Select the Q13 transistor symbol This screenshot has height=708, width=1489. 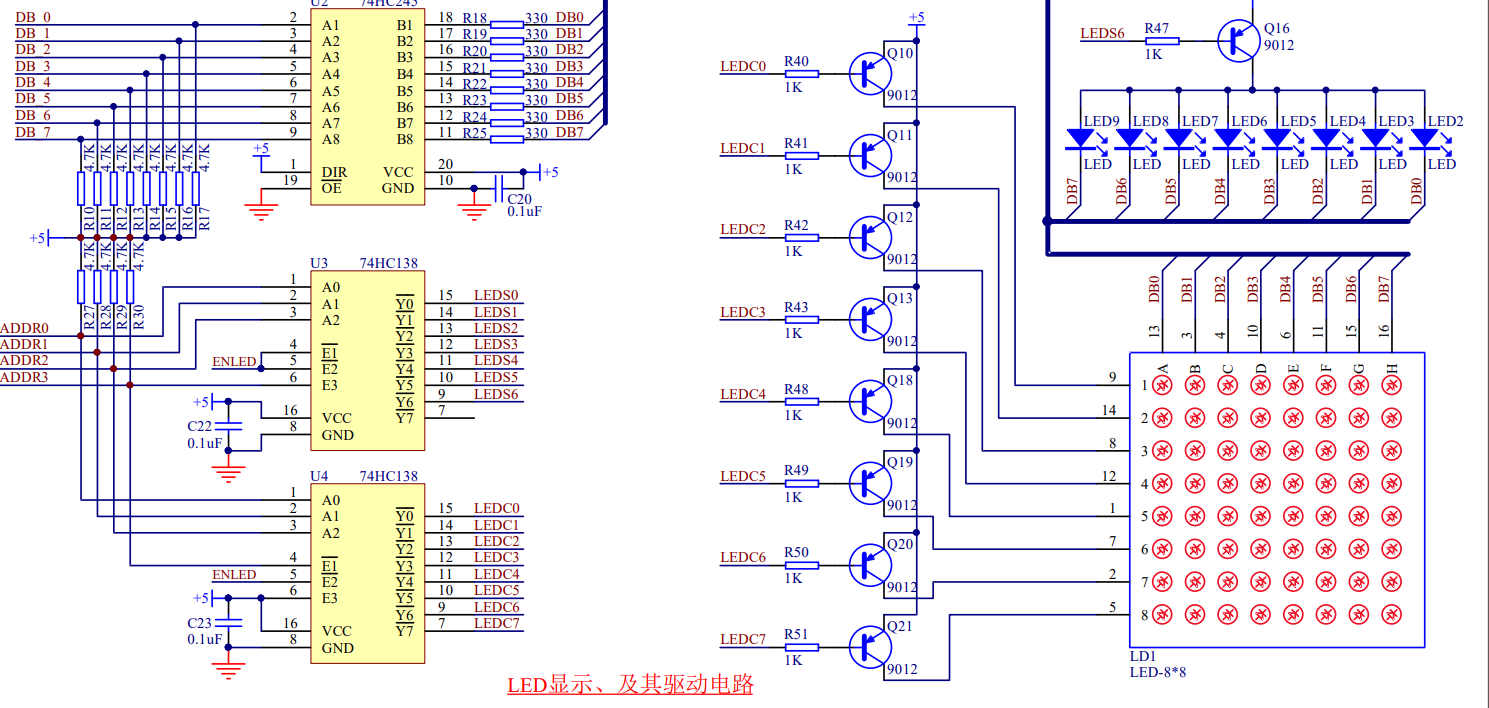868,318
